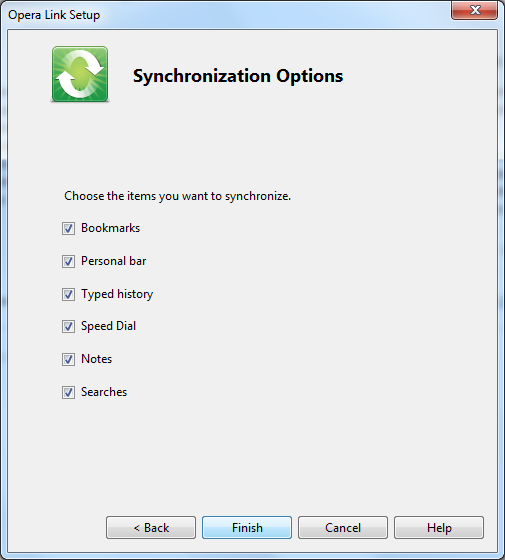505x560 pixels.
Task: Click the Typed history label text
Action: click(117, 295)
